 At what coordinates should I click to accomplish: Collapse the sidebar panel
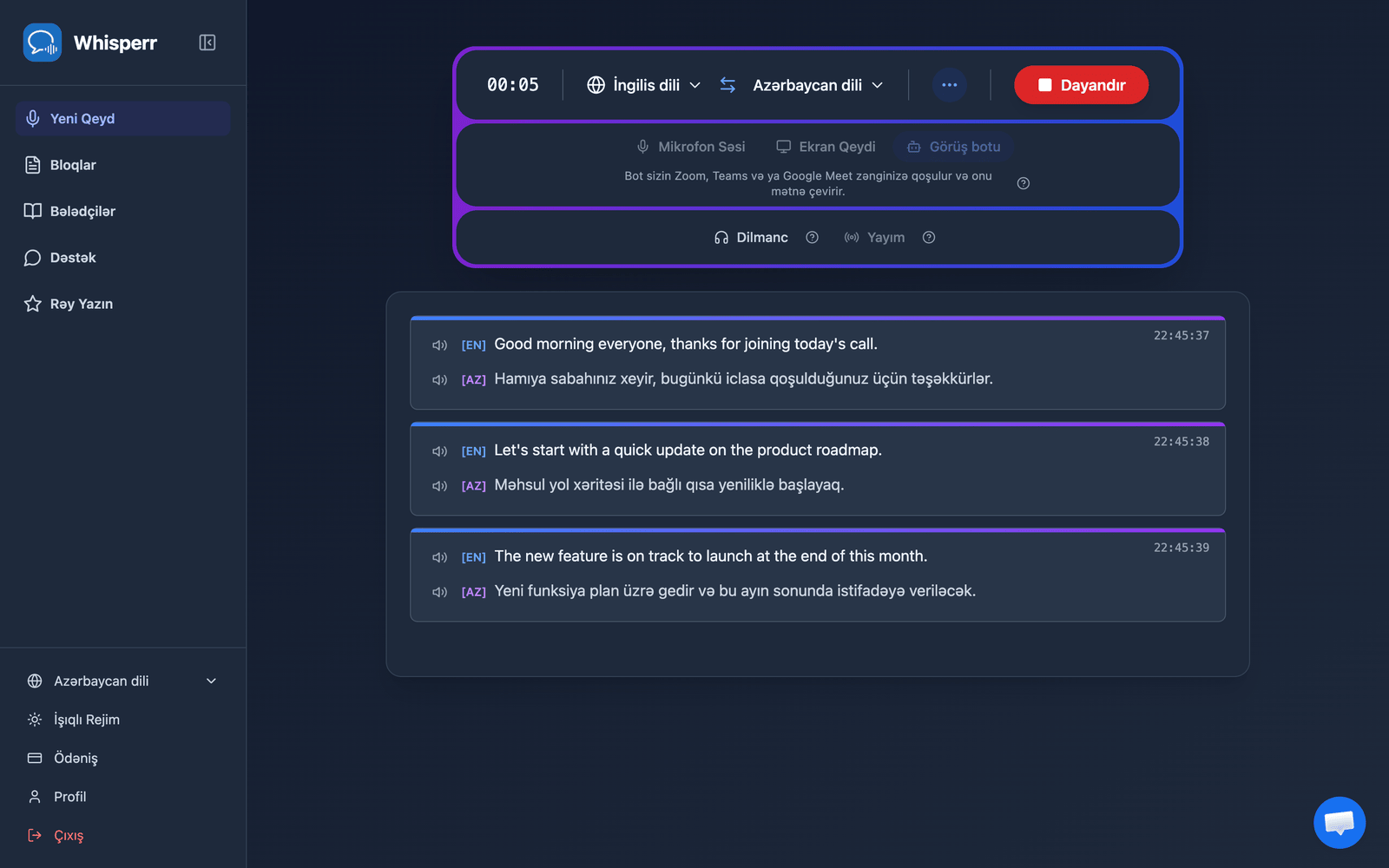click(207, 43)
